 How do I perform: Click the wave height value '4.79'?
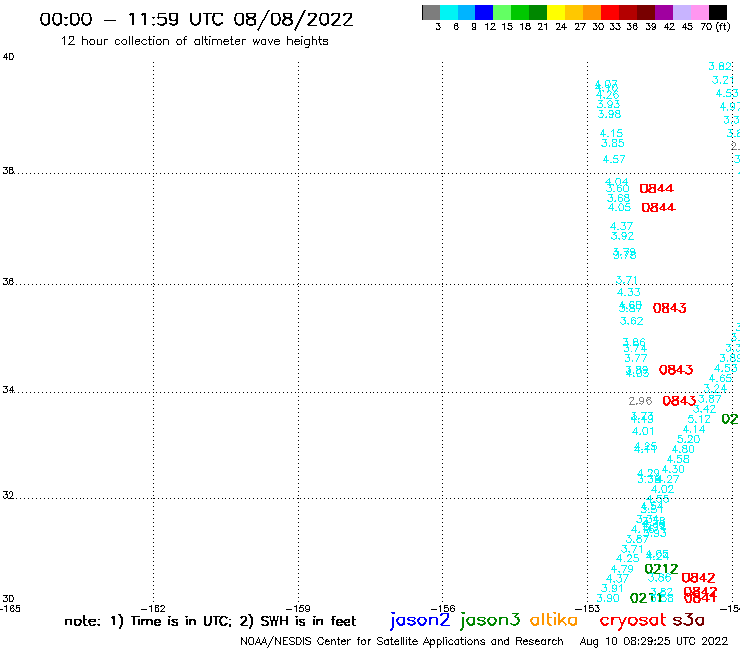[x=622, y=569]
